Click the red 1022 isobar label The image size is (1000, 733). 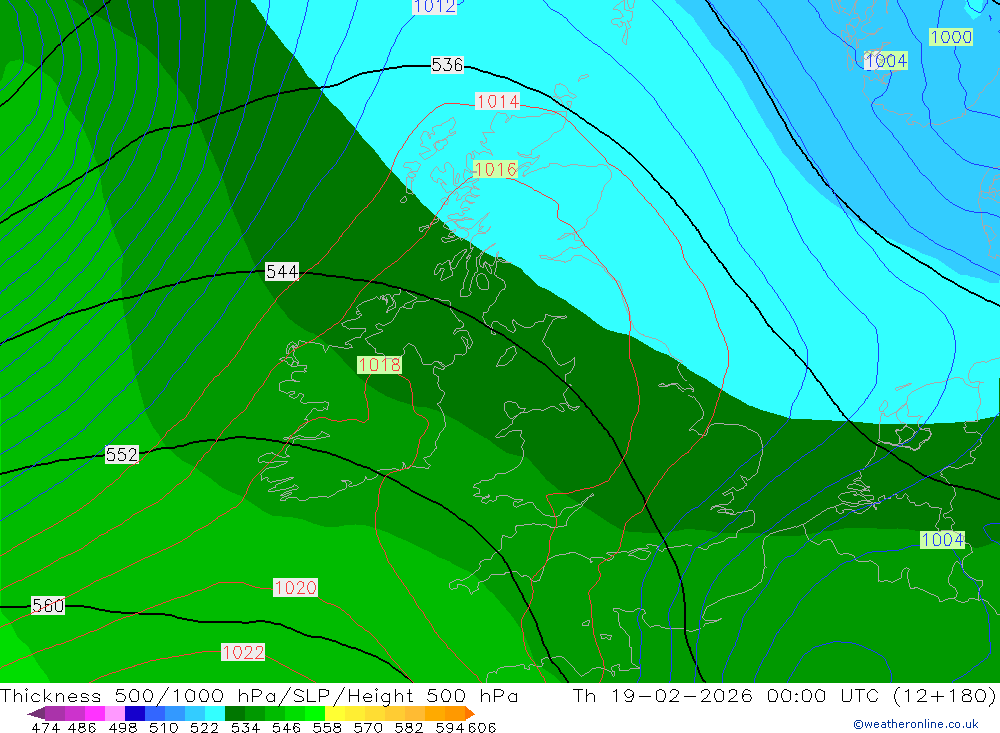[x=243, y=653]
